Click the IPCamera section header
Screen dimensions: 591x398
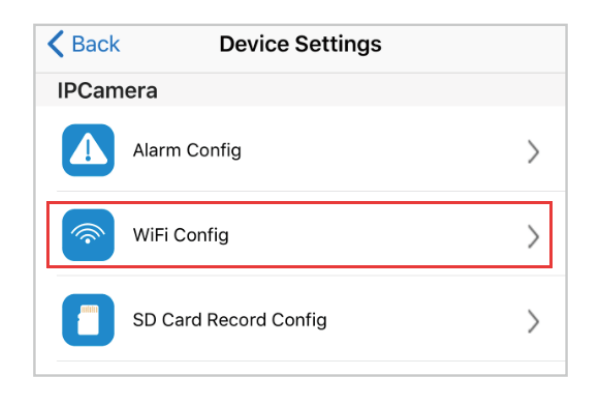[107, 91]
